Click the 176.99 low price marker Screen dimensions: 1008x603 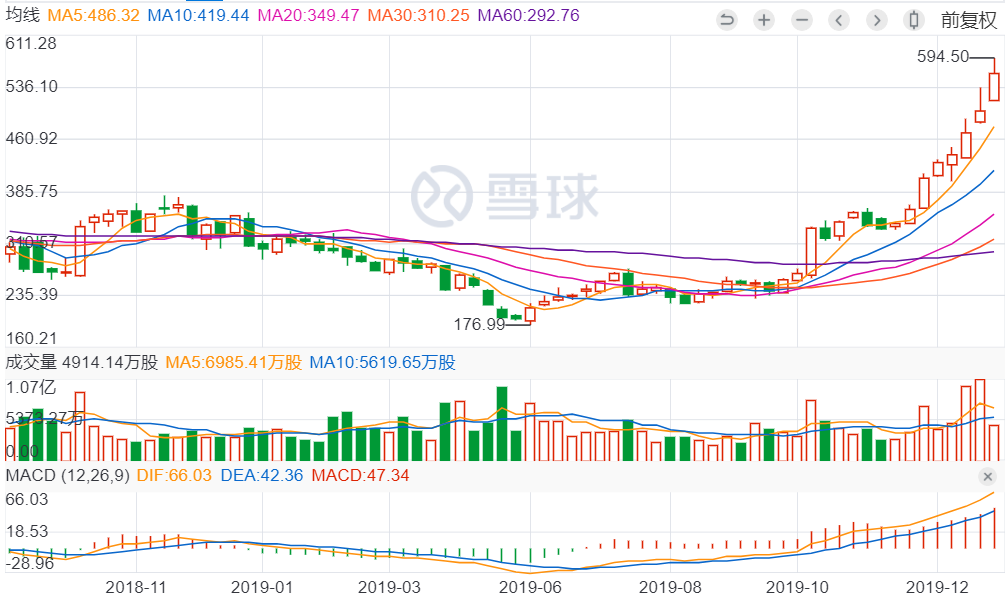click(x=480, y=325)
